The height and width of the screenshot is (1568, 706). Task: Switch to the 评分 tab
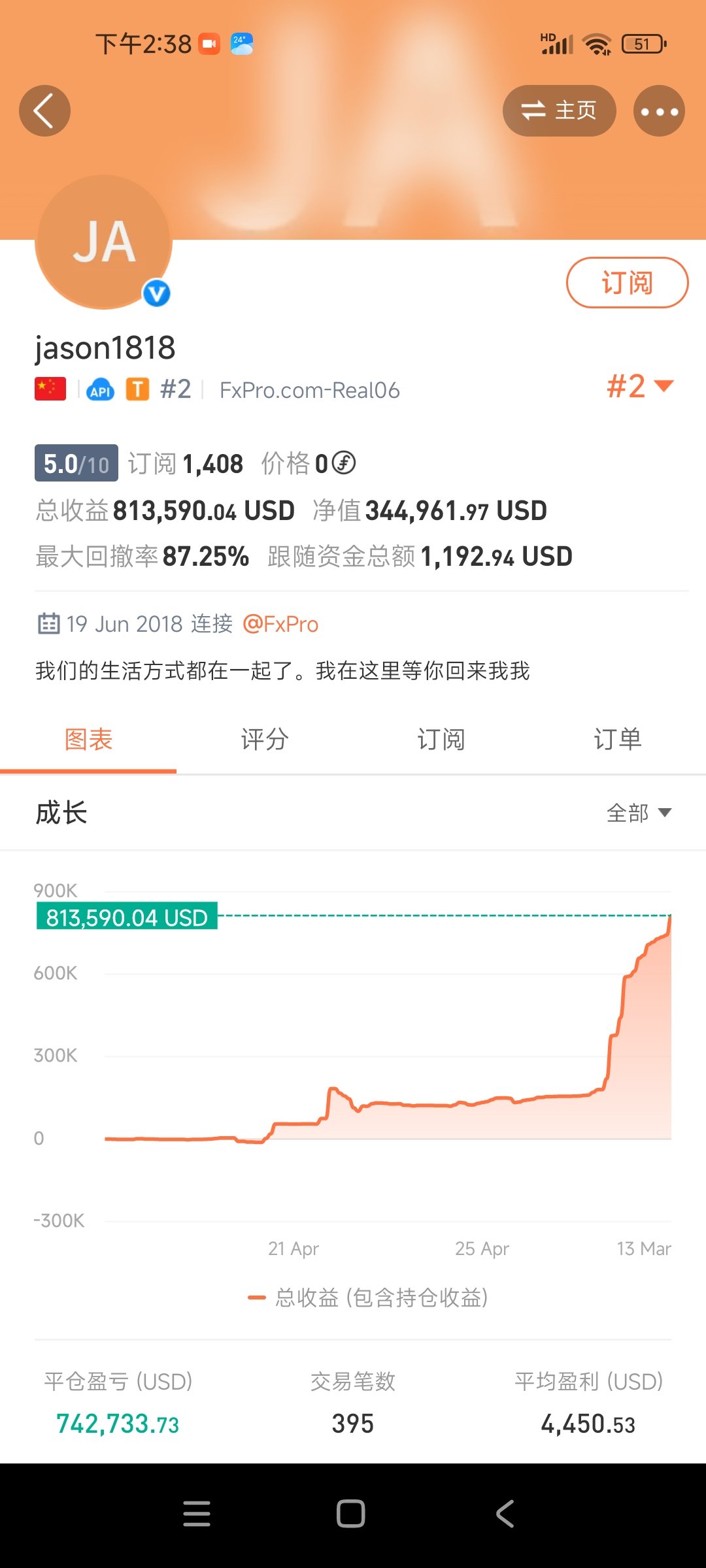[265, 740]
